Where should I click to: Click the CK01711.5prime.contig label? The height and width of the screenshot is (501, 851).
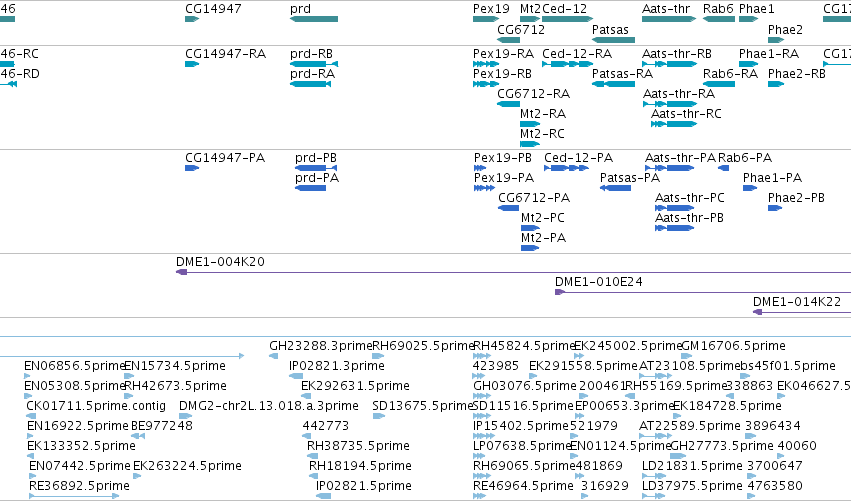[x=96, y=406]
